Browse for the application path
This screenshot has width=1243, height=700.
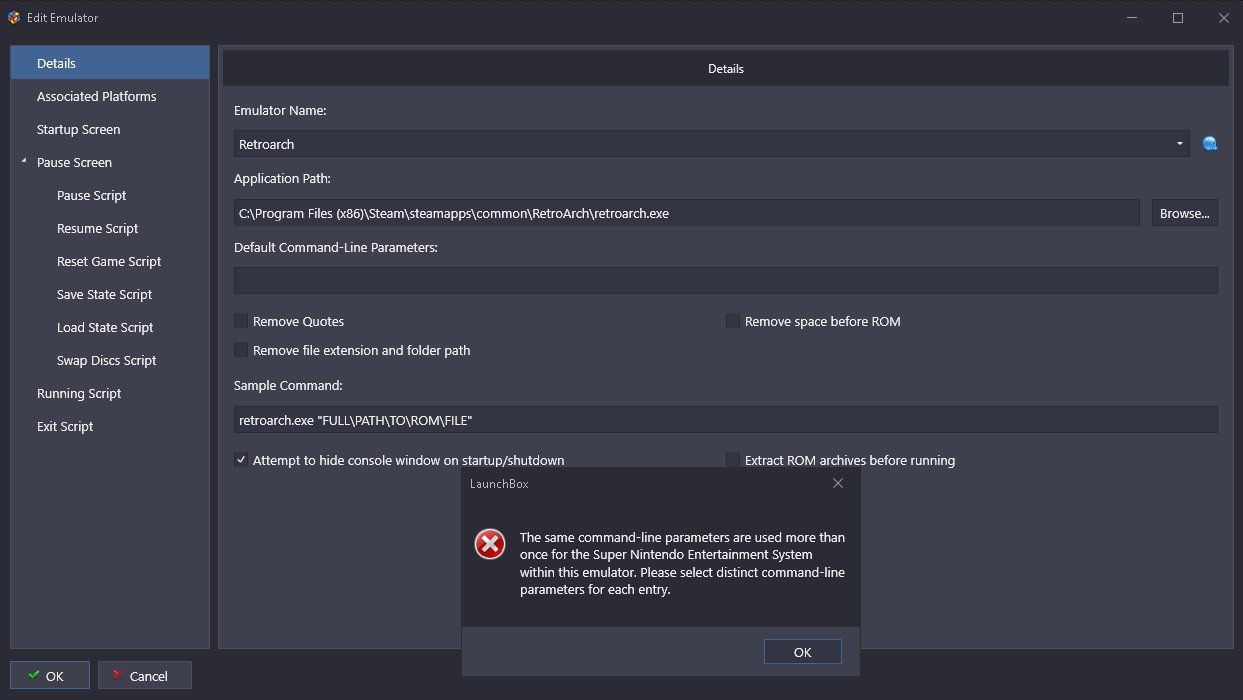(x=1184, y=213)
